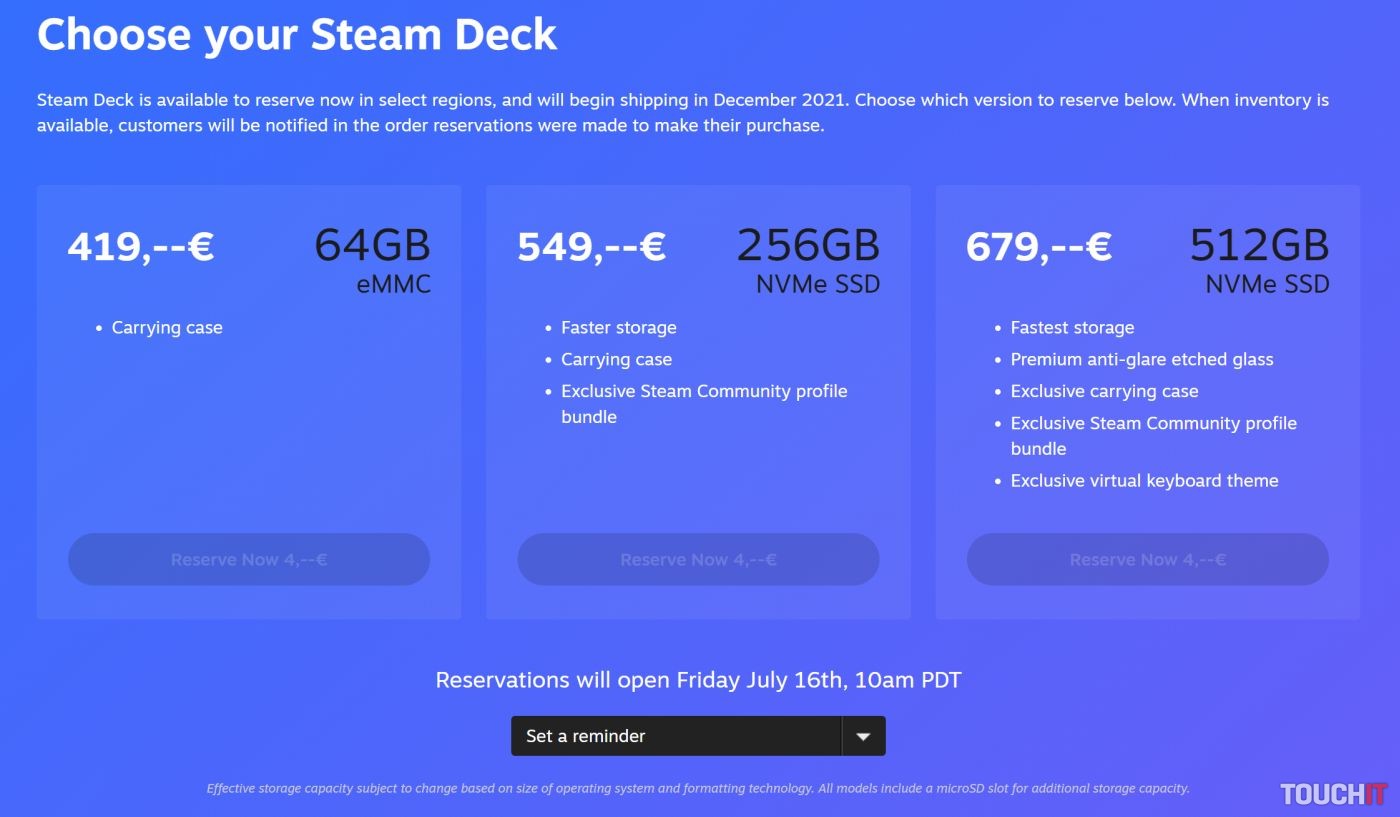
Task: Click the TOUCHIT watermark logo
Action: tap(1334, 794)
